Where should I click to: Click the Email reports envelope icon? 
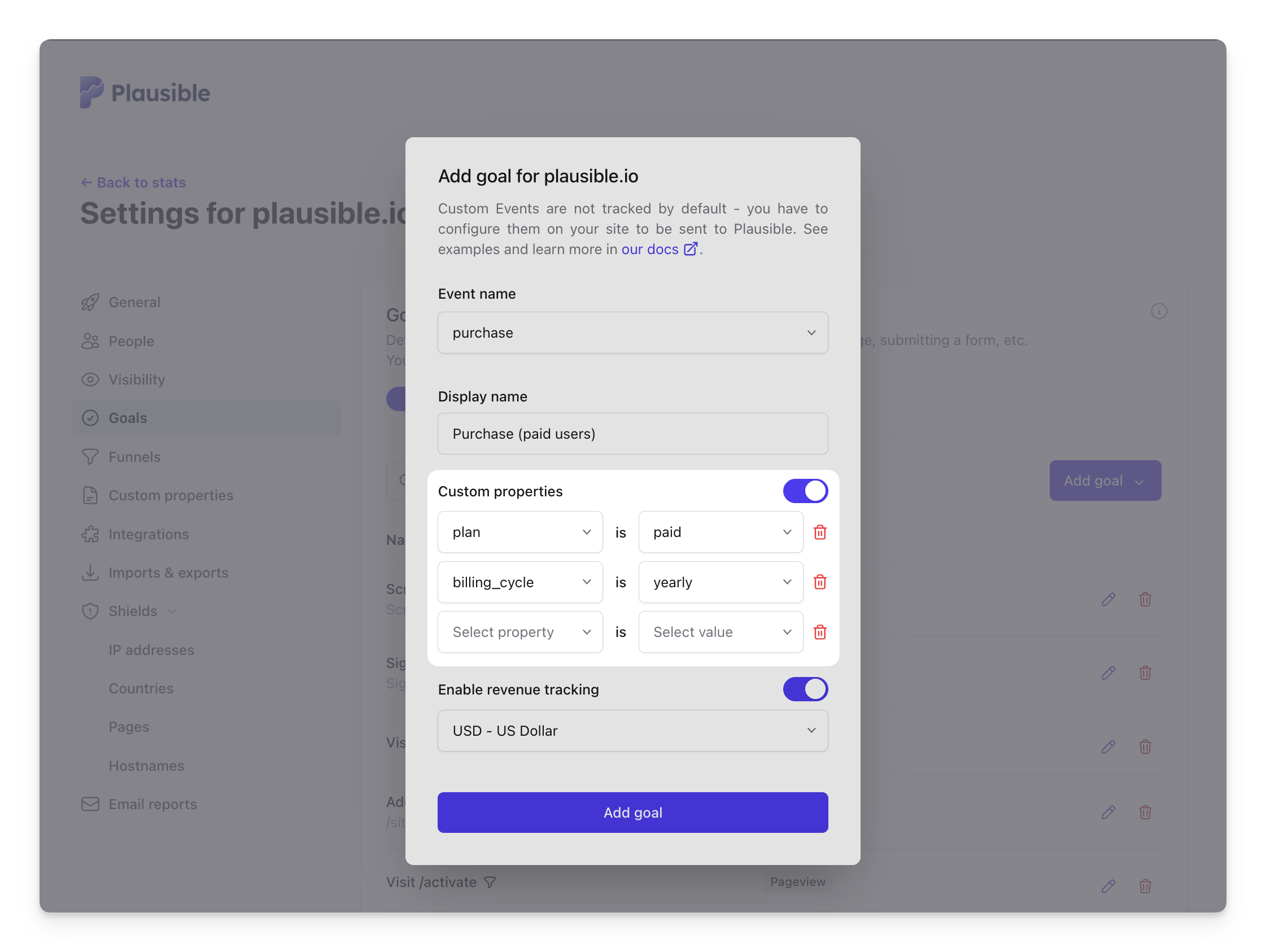coord(90,804)
